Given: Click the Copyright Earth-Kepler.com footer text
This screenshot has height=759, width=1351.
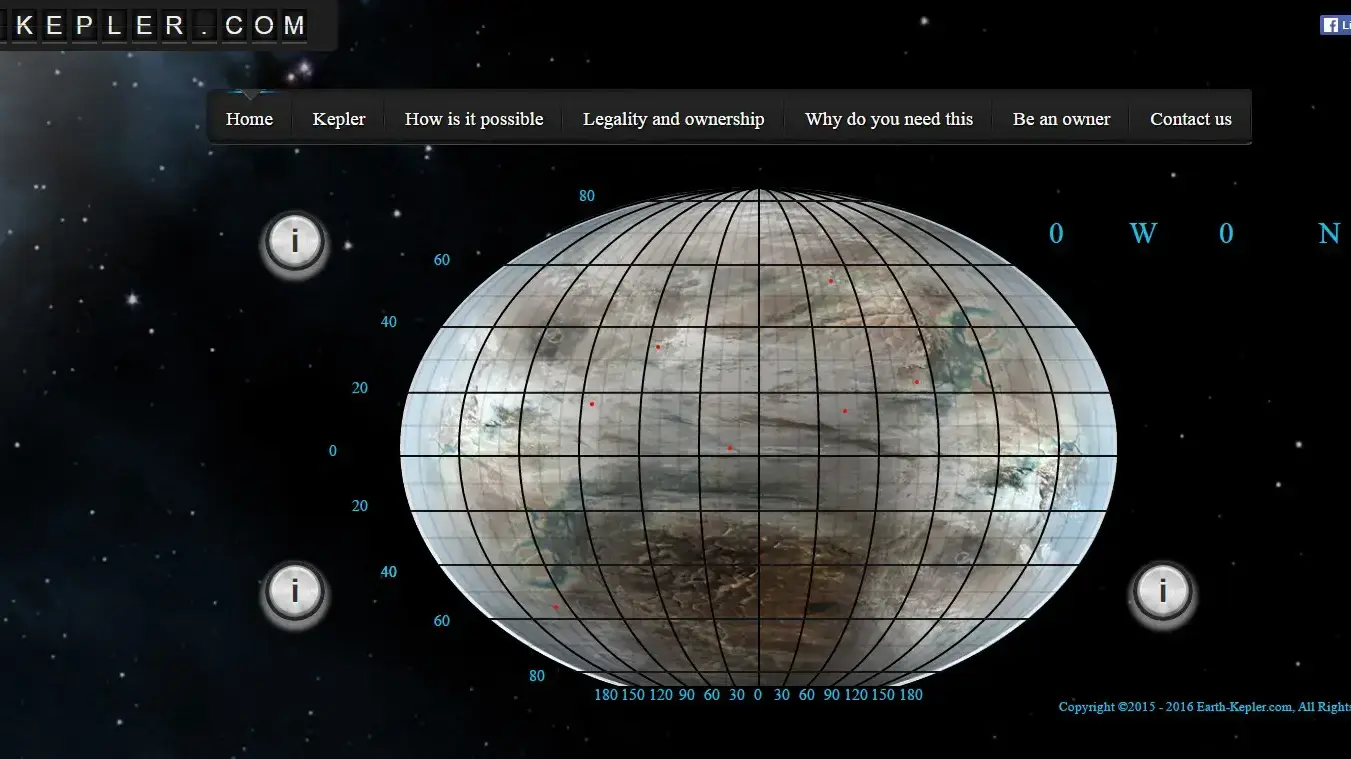Looking at the screenshot, I should coord(1204,707).
